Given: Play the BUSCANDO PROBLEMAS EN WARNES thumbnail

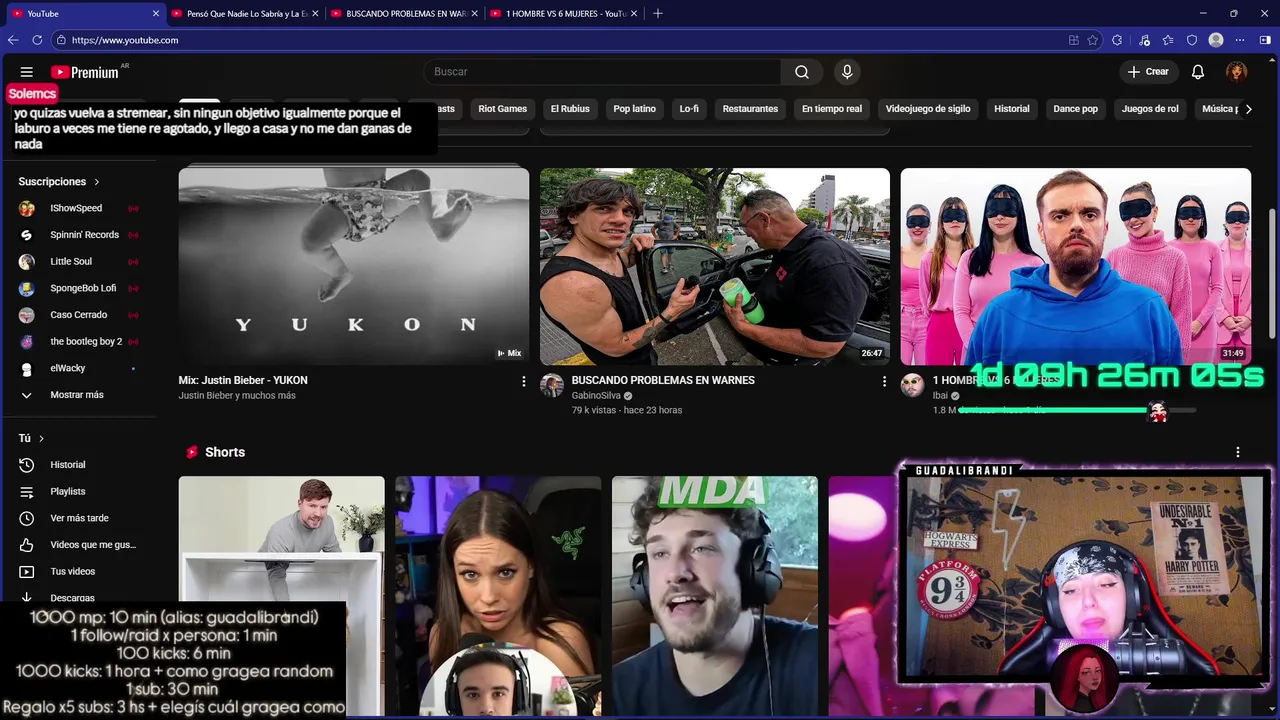Looking at the screenshot, I should [x=715, y=266].
